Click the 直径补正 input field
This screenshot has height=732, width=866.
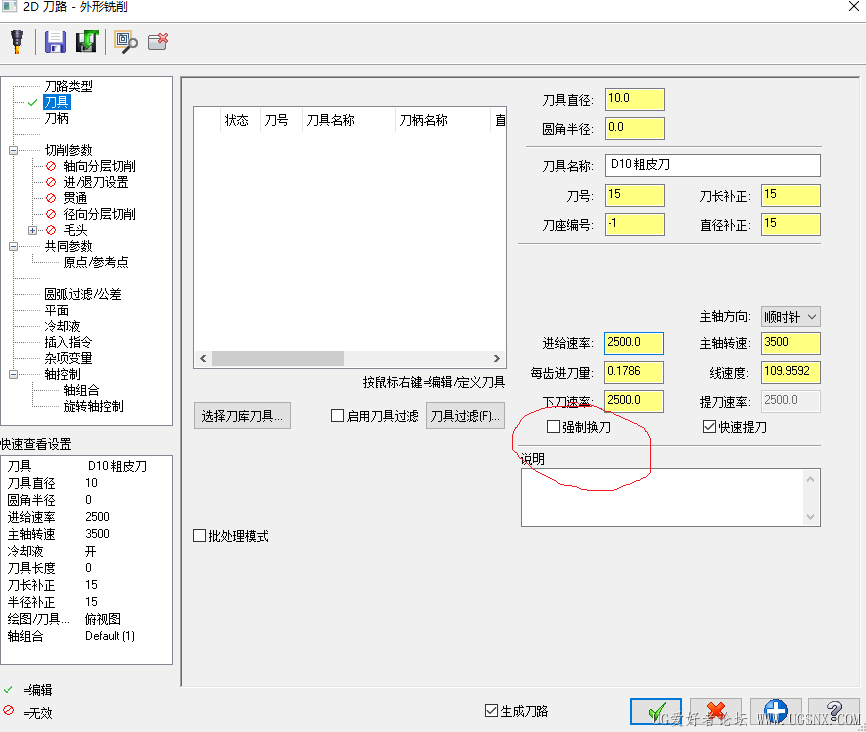(790, 224)
